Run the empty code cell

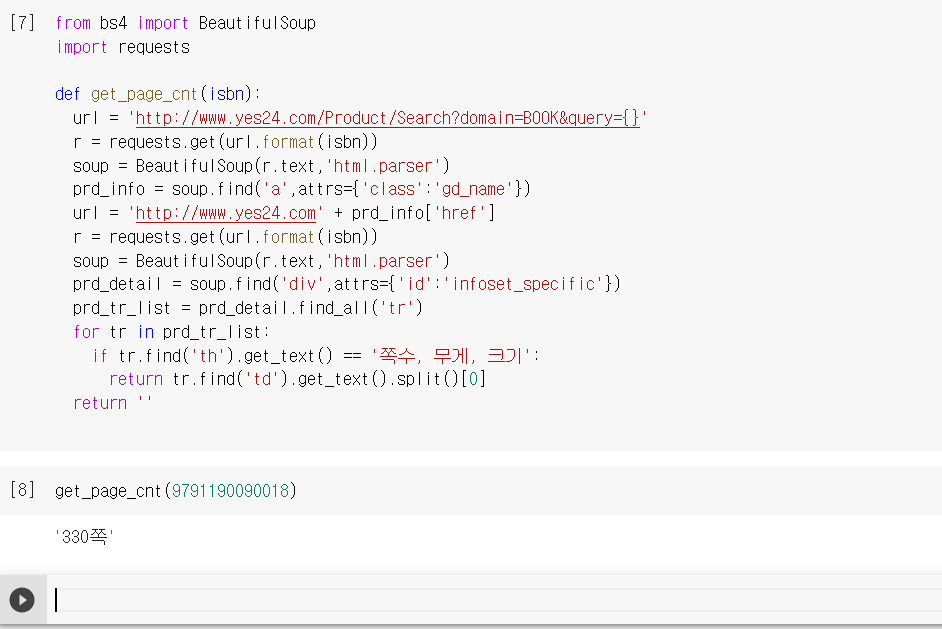click(x=22, y=600)
